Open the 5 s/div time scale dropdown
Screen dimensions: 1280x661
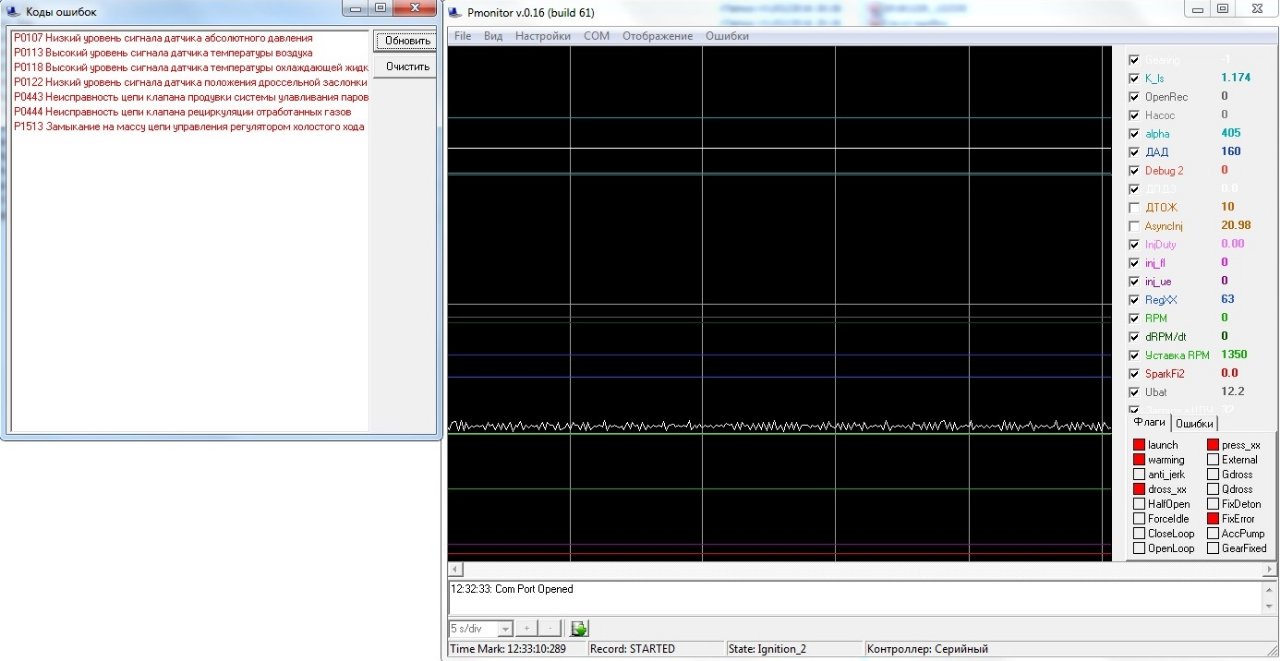[x=505, y=629]
